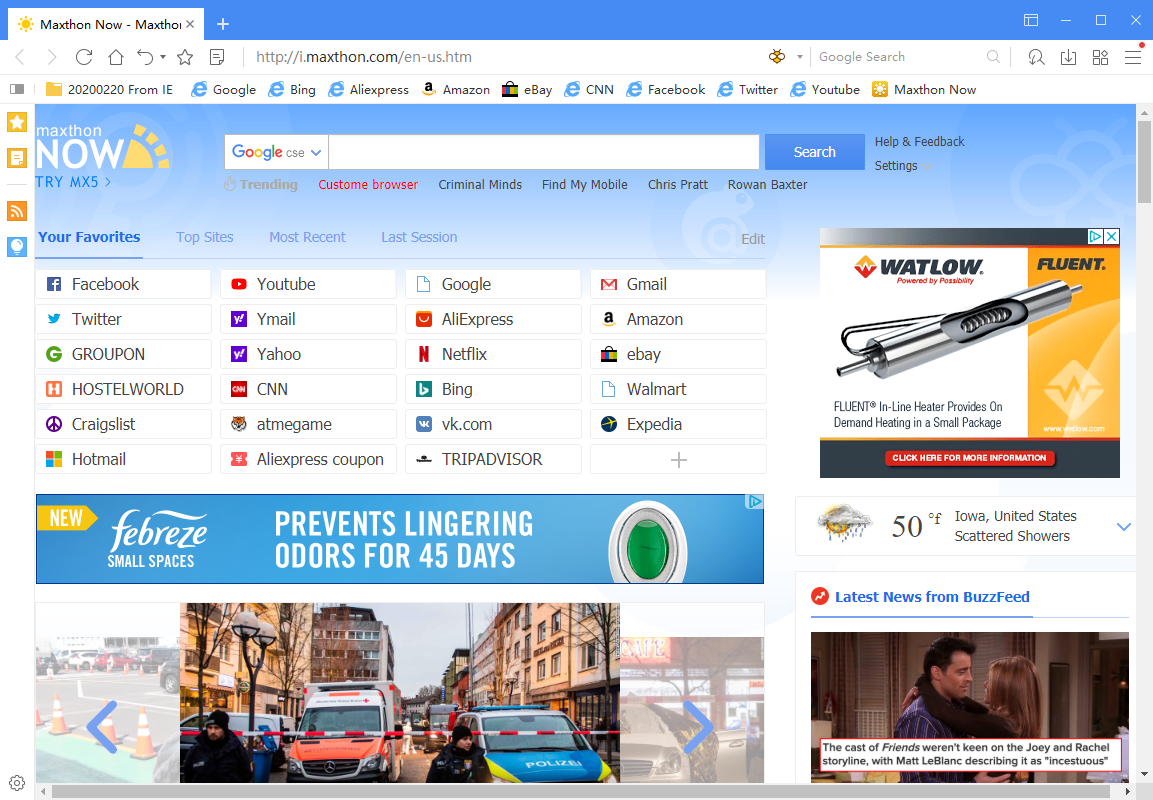Open Maxthon Now bookmark in favorites bar

[x=924, y=89]
